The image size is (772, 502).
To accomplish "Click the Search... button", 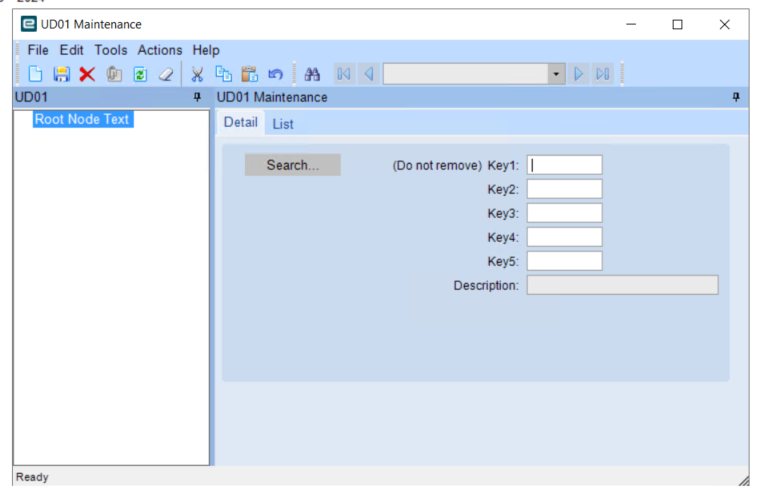I will click(x=292, y=165).
